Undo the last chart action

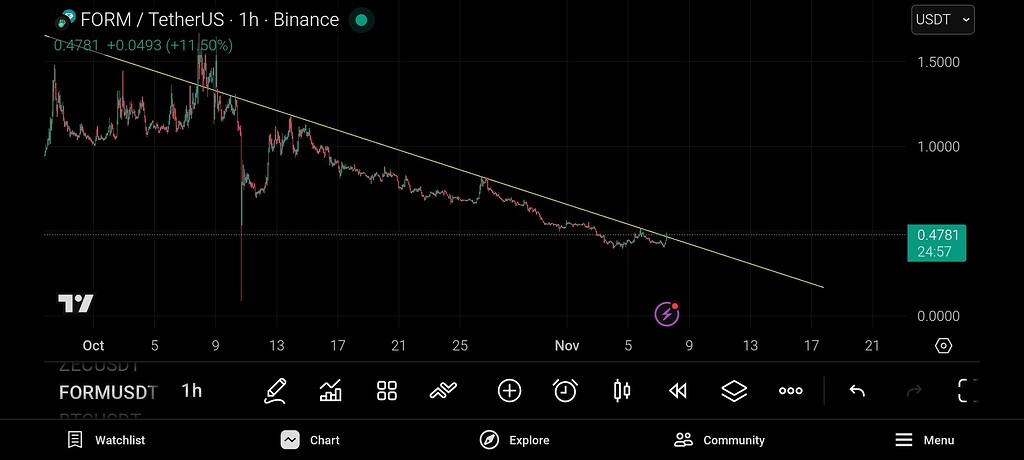point(857,391)
